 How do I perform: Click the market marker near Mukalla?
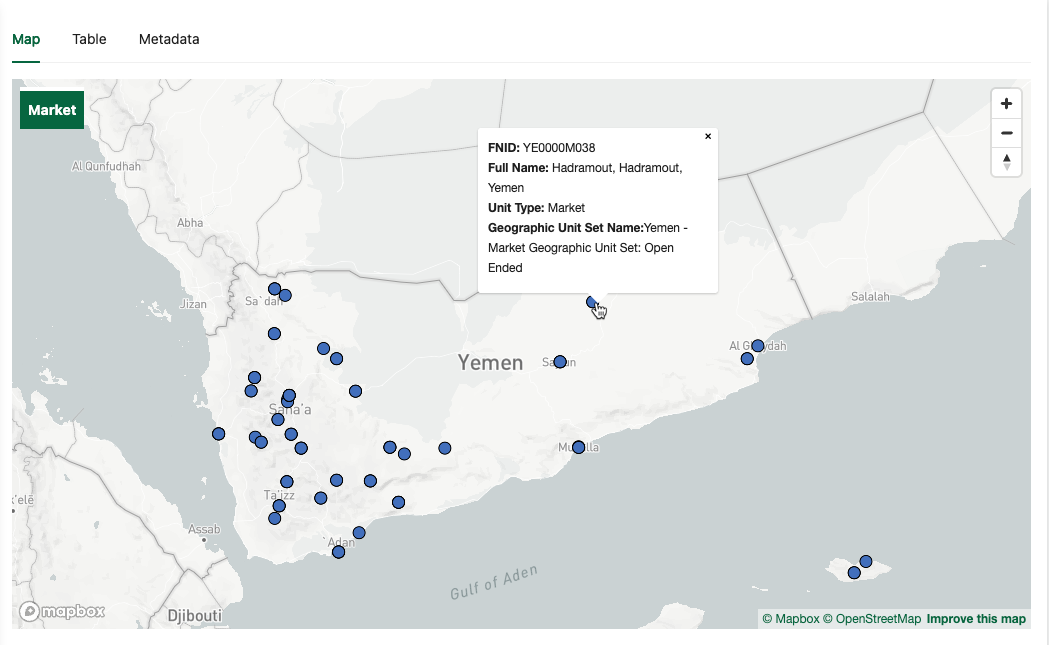pos(579,447)
